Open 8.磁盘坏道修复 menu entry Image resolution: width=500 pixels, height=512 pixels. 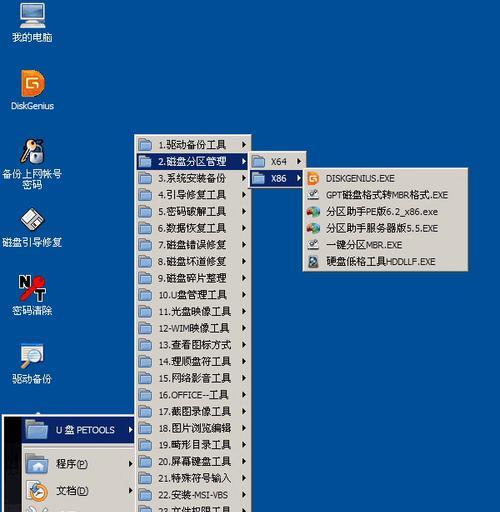coord(192,261)
